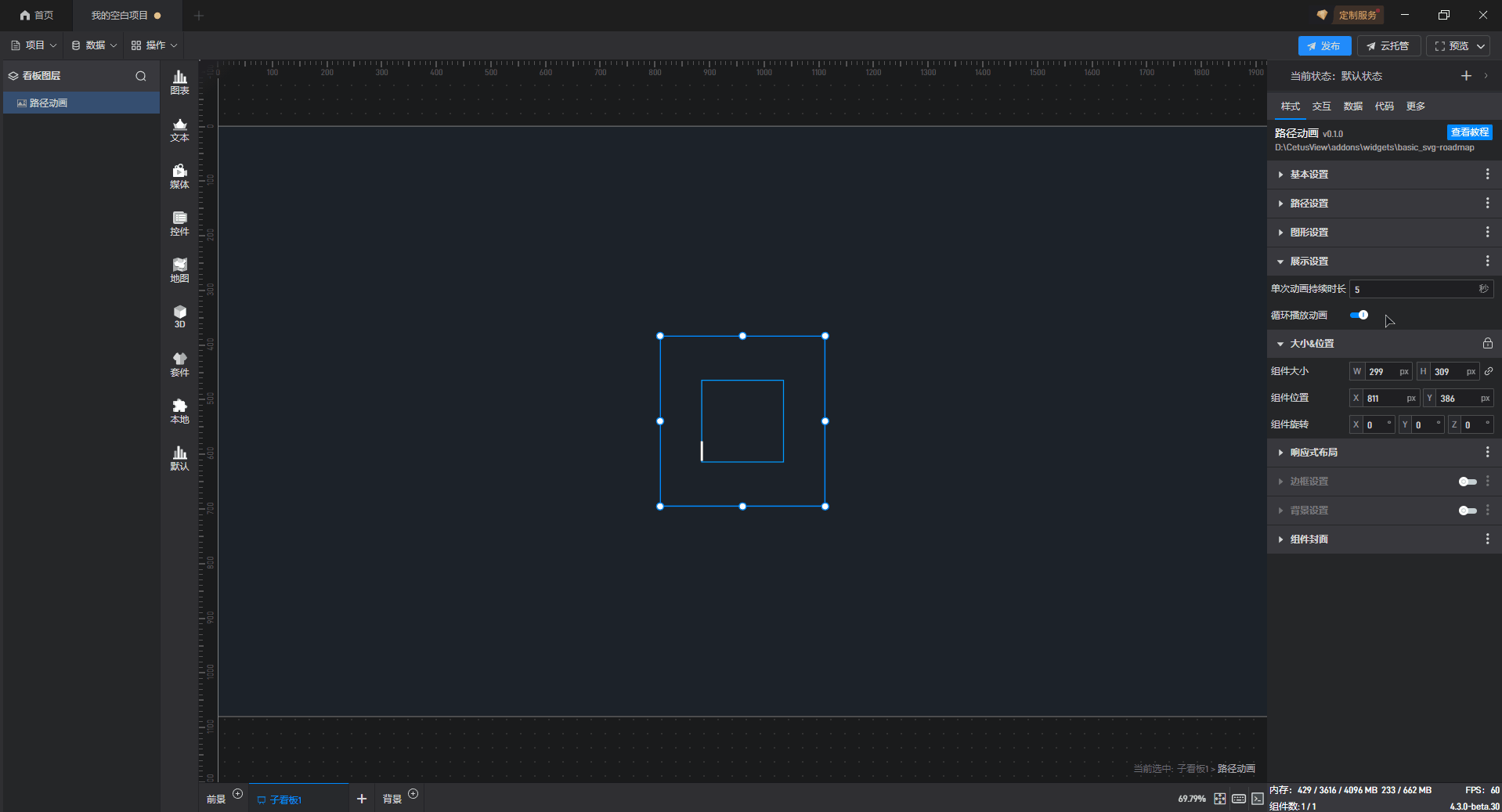Screen dimensions: 1502x812
Task: Expand the state panel right chevron
Action: pos(1486,76)
